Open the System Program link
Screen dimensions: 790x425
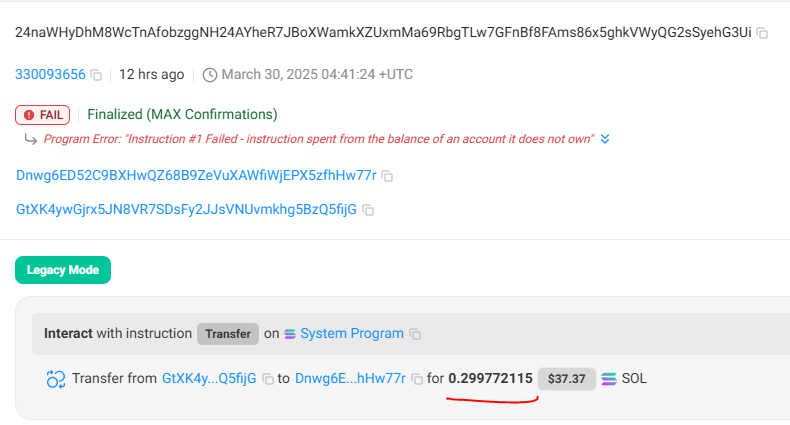(352, 333)
